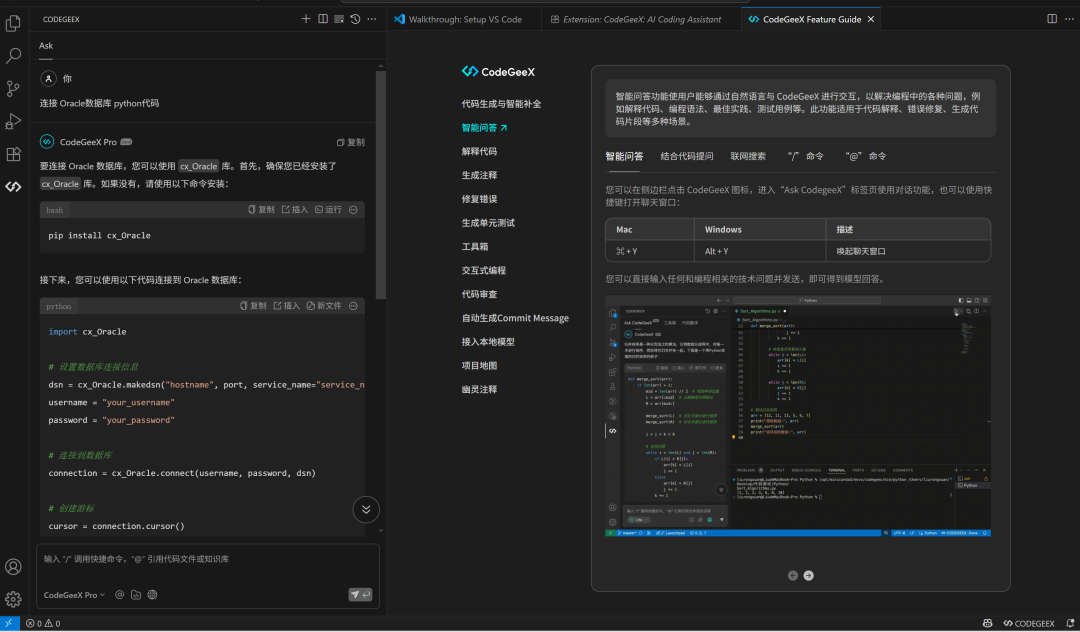This screenshot has width=1080, height=632.
Task: Open errors and warnings in status bar
Action: click(x=43, y=623)
